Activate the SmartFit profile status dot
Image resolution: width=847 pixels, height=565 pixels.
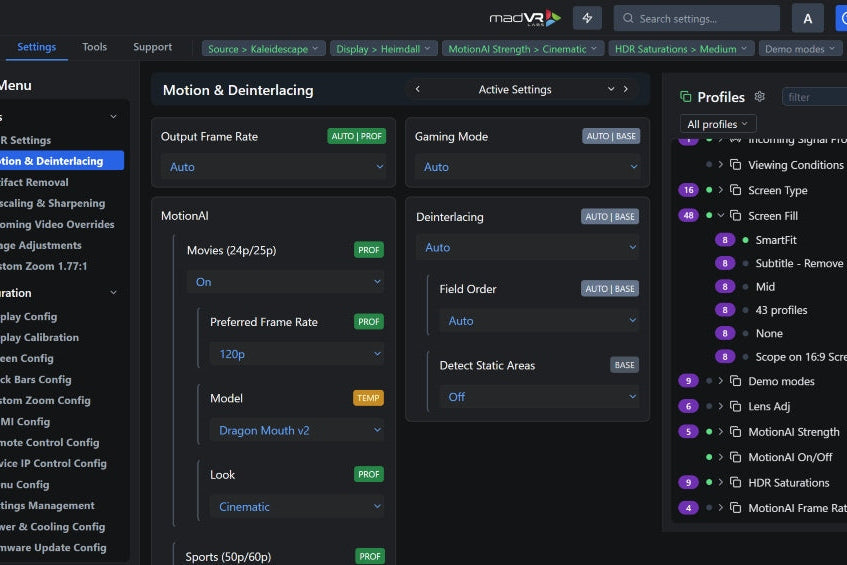click(745, 240)
